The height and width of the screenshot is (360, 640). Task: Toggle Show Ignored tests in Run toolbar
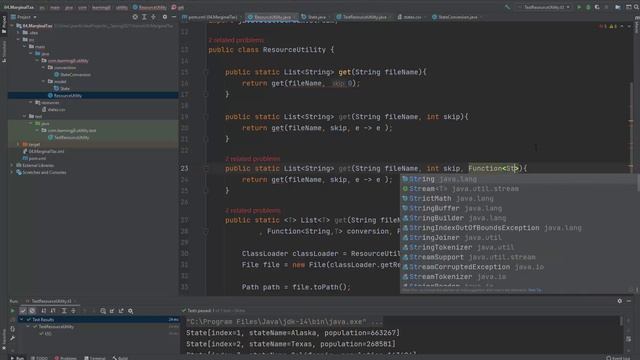tap(32, 311)
